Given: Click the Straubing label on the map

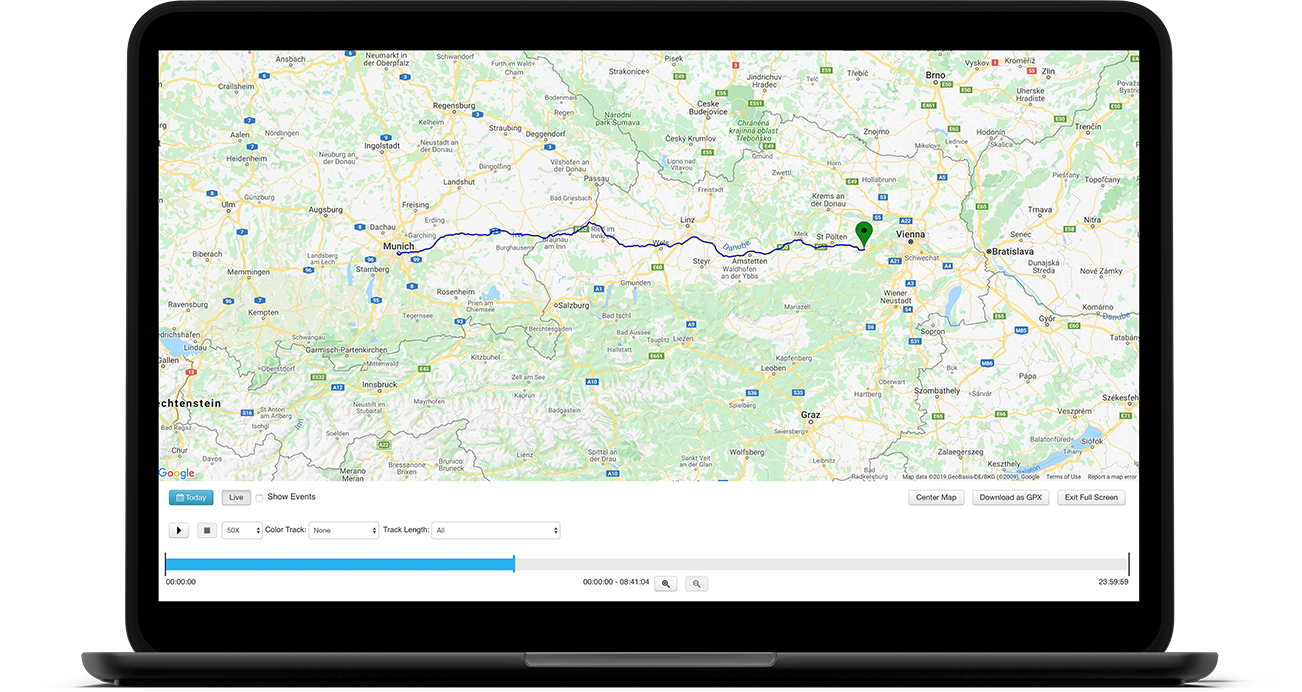Looking at the screenshot, I should (506, 128).
